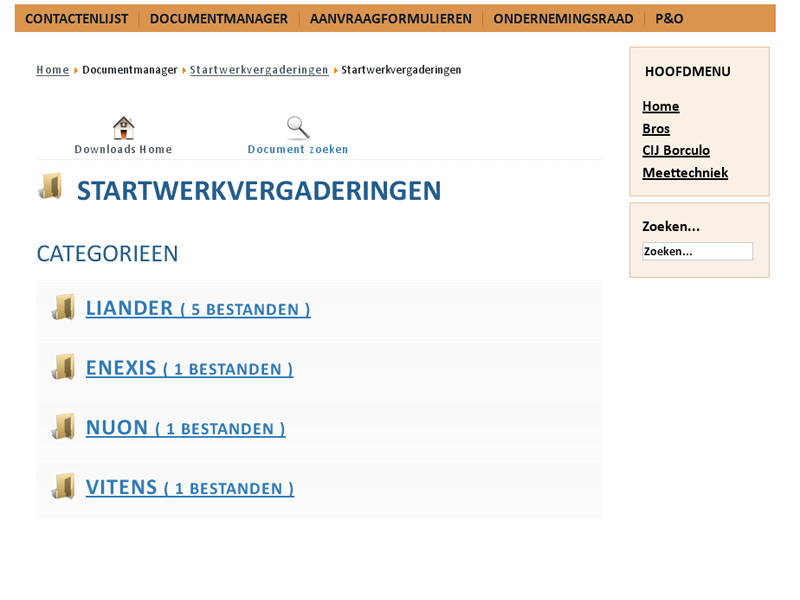800x600 pixels.
Task: Click the Documentmanager breadcrumb text
Action: pyautogui.click(x=130, y=70)
